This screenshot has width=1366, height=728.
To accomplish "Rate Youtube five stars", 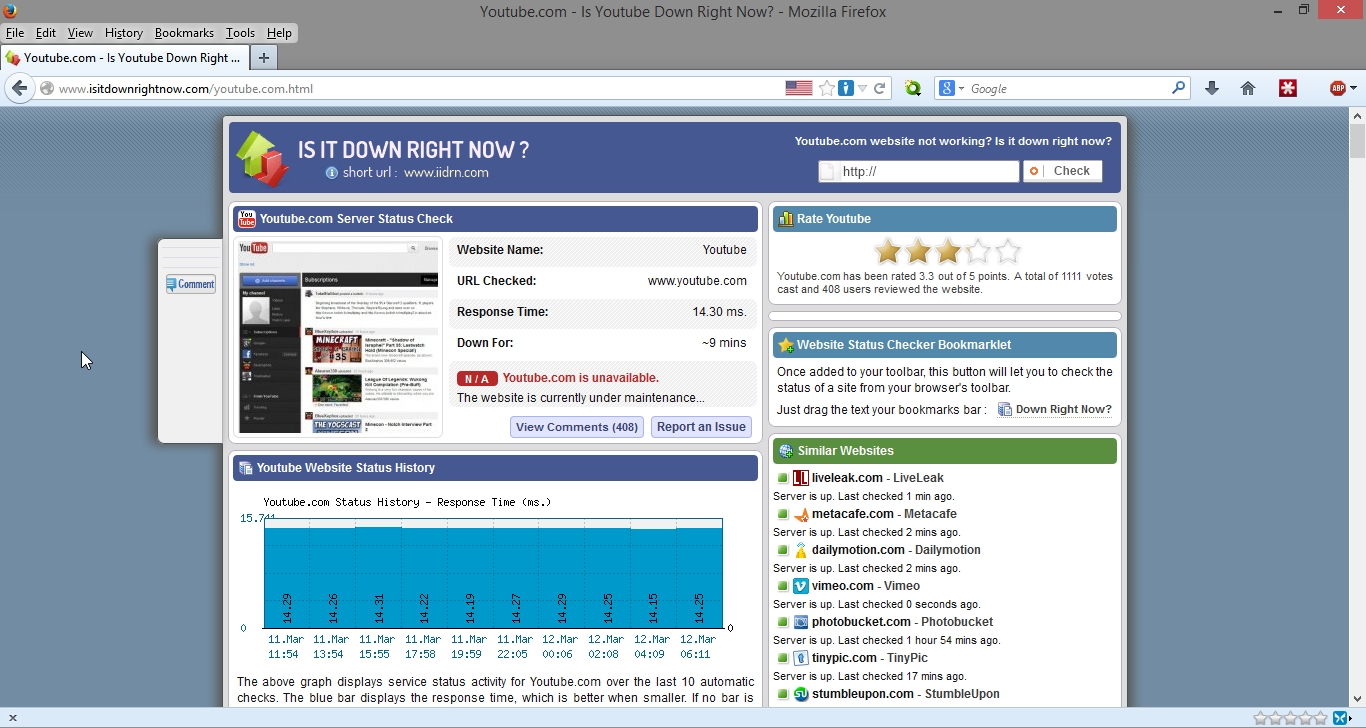I will pyautogui.click(x=1008, y=251).
